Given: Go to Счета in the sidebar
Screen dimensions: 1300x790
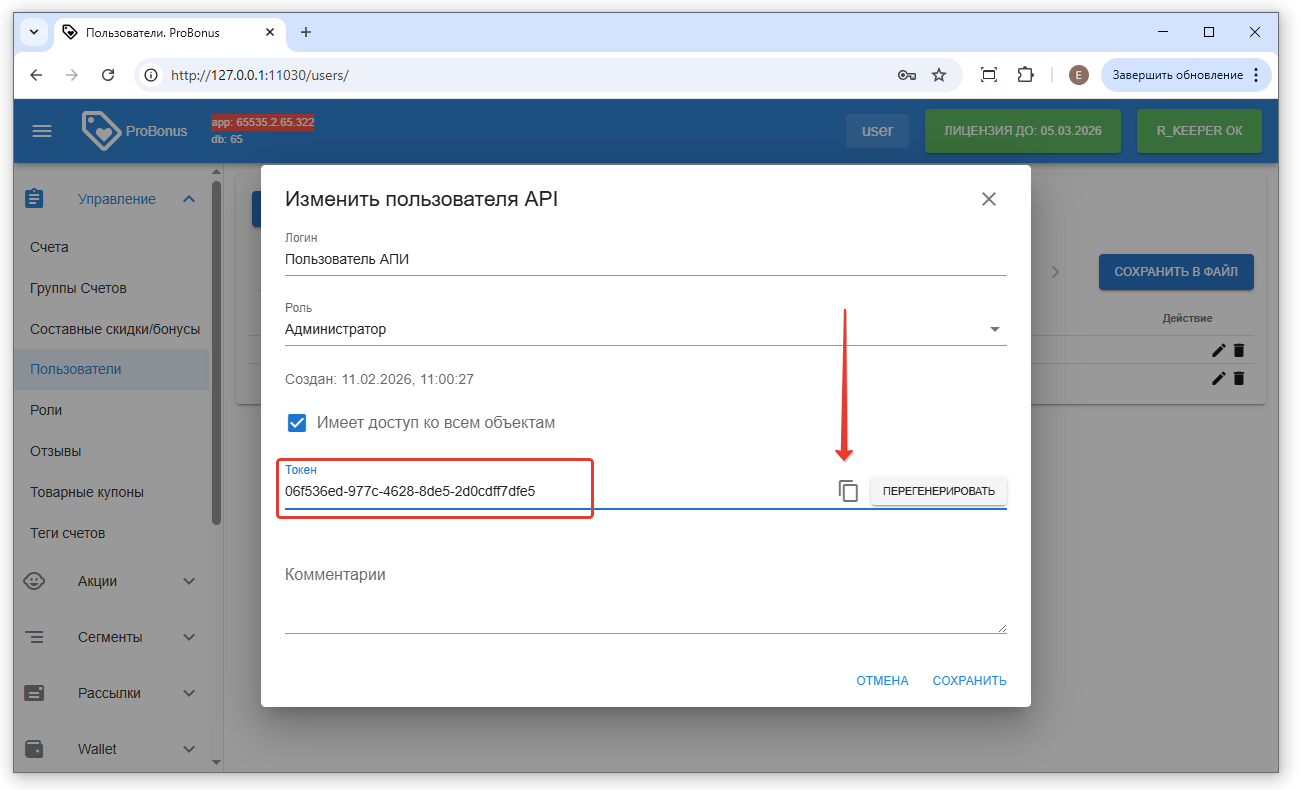Looking at the screenshot, I should coord(49,247).
